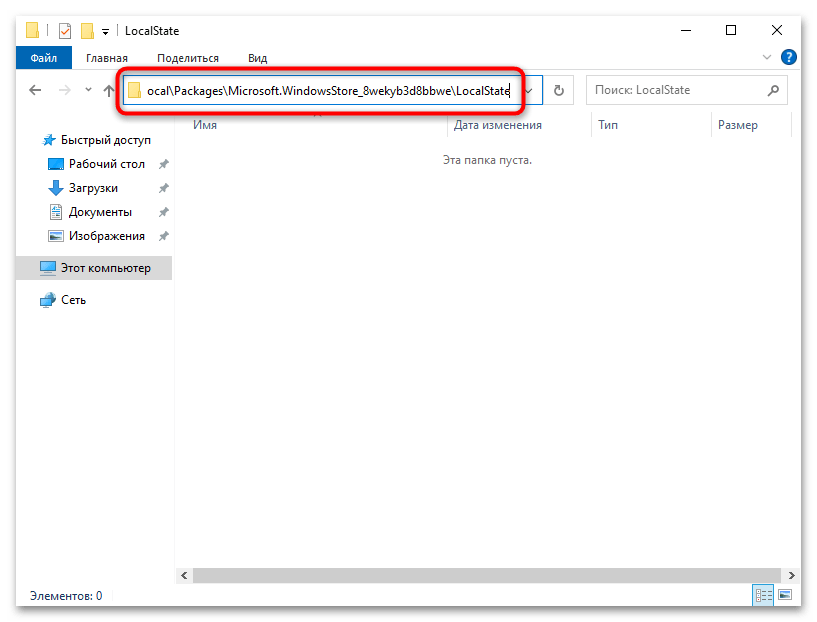Click the folder icon in address bar
This screenshot has width=817, height=622.
click(x=134, y=91)
